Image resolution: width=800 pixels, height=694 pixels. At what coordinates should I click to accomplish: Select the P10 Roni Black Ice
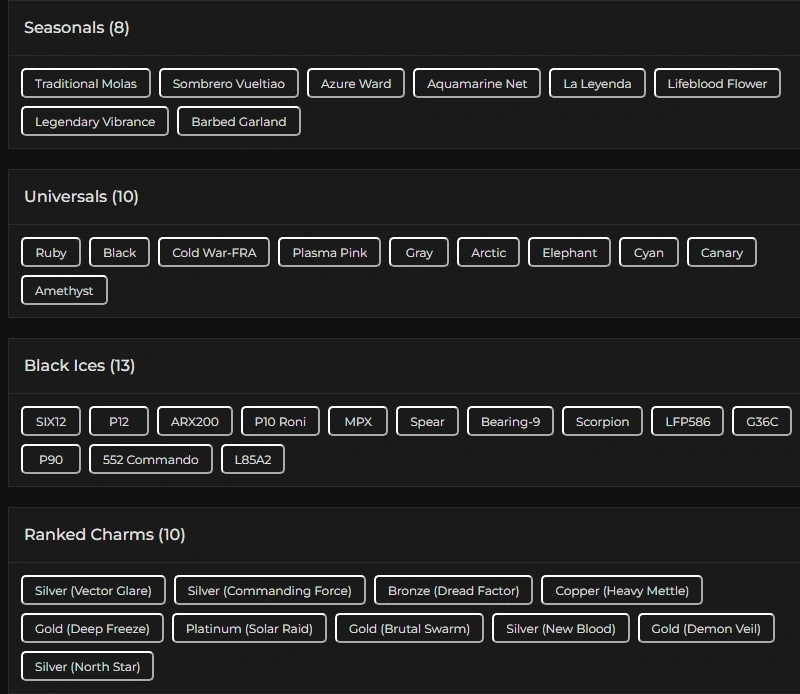280,421
